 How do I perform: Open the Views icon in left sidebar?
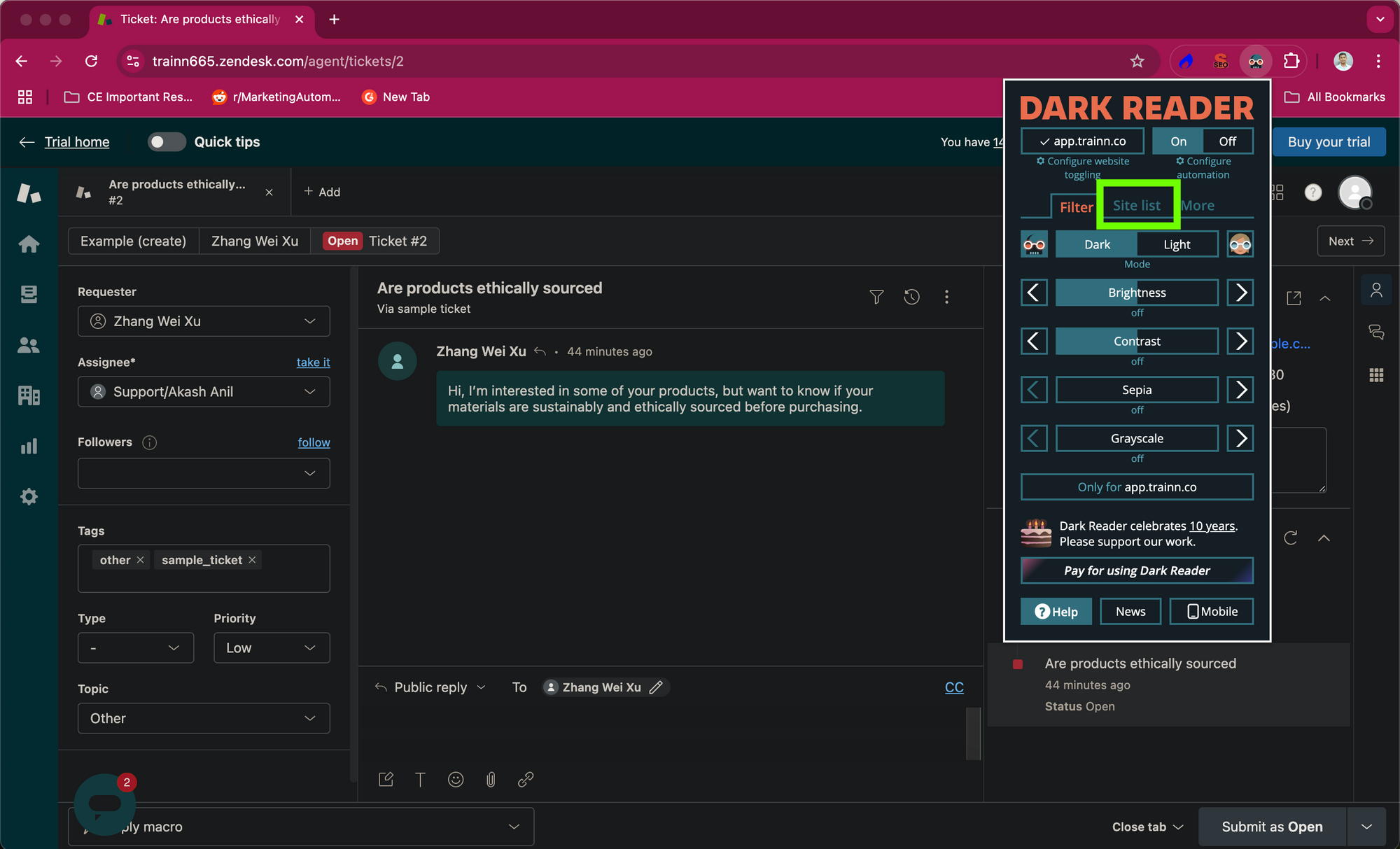tap(29, 295)
